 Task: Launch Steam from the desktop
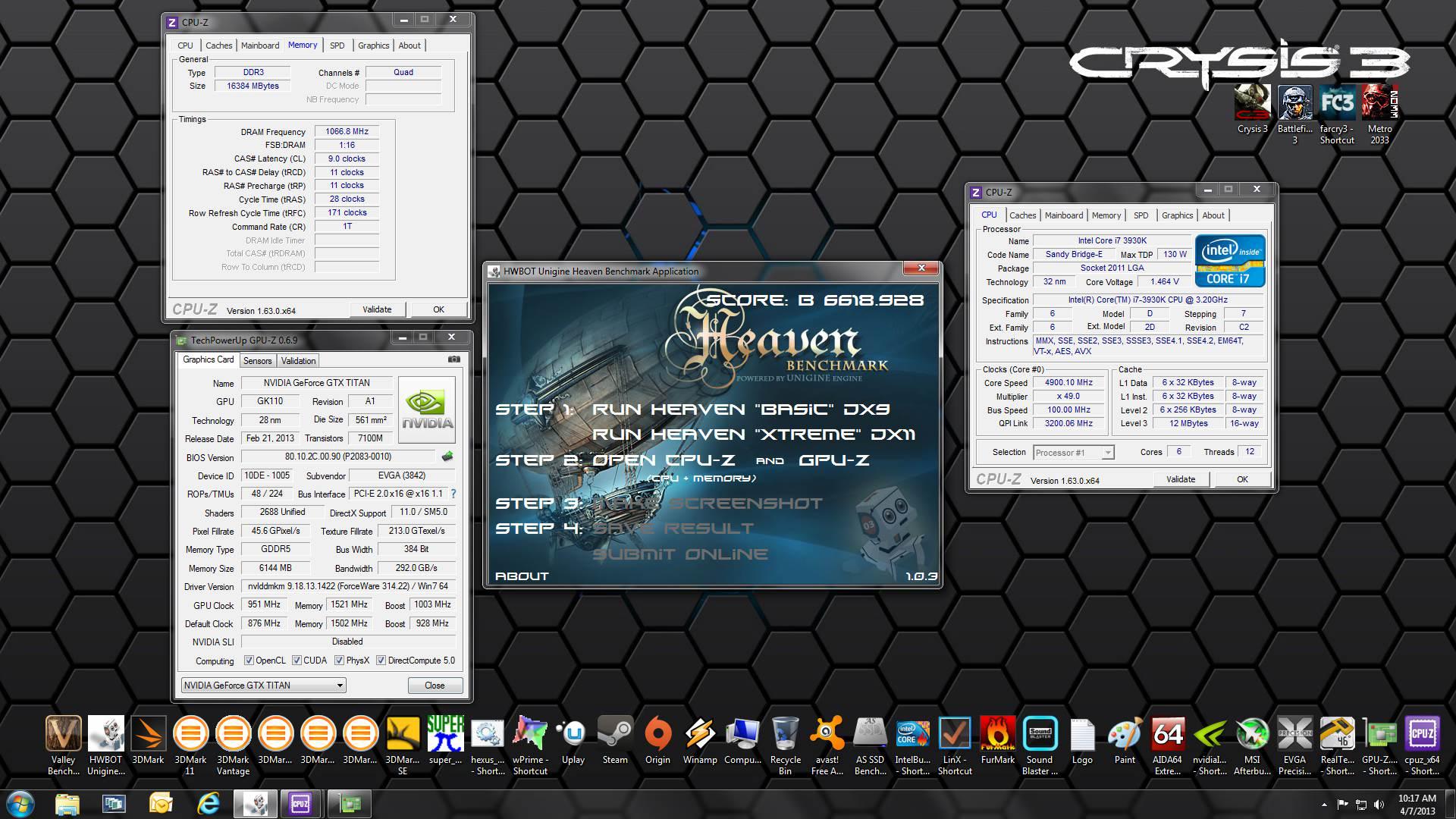point(615,740)
